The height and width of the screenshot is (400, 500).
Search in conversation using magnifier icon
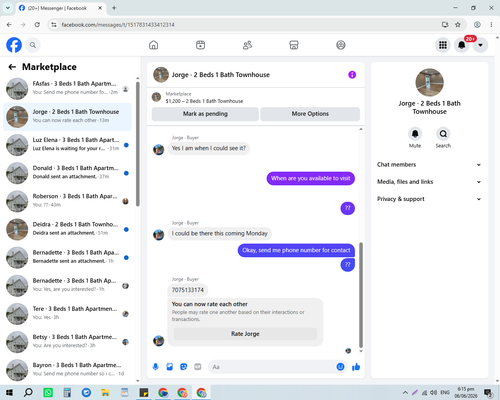443,134
